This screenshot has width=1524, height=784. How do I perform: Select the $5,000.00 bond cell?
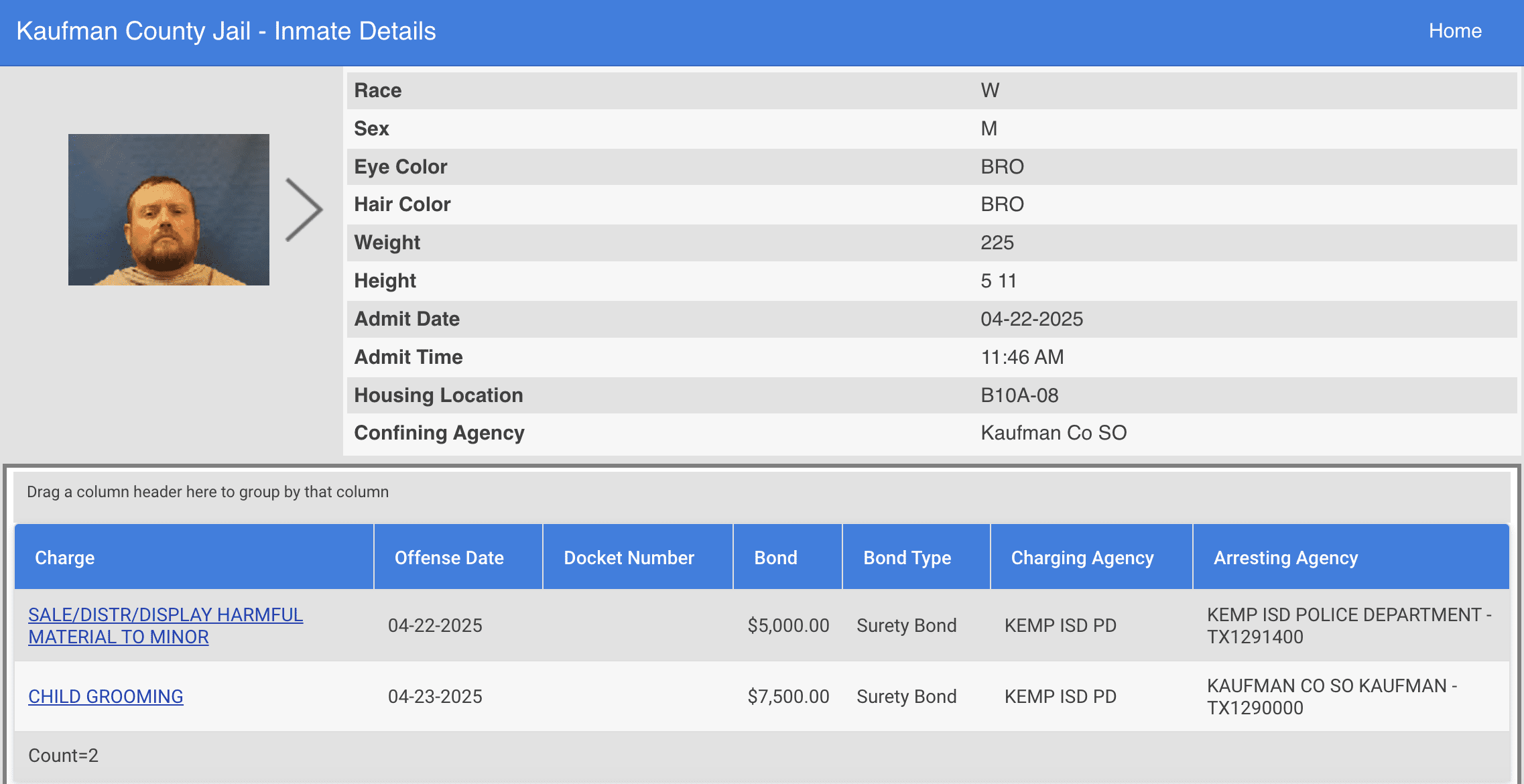788,625
